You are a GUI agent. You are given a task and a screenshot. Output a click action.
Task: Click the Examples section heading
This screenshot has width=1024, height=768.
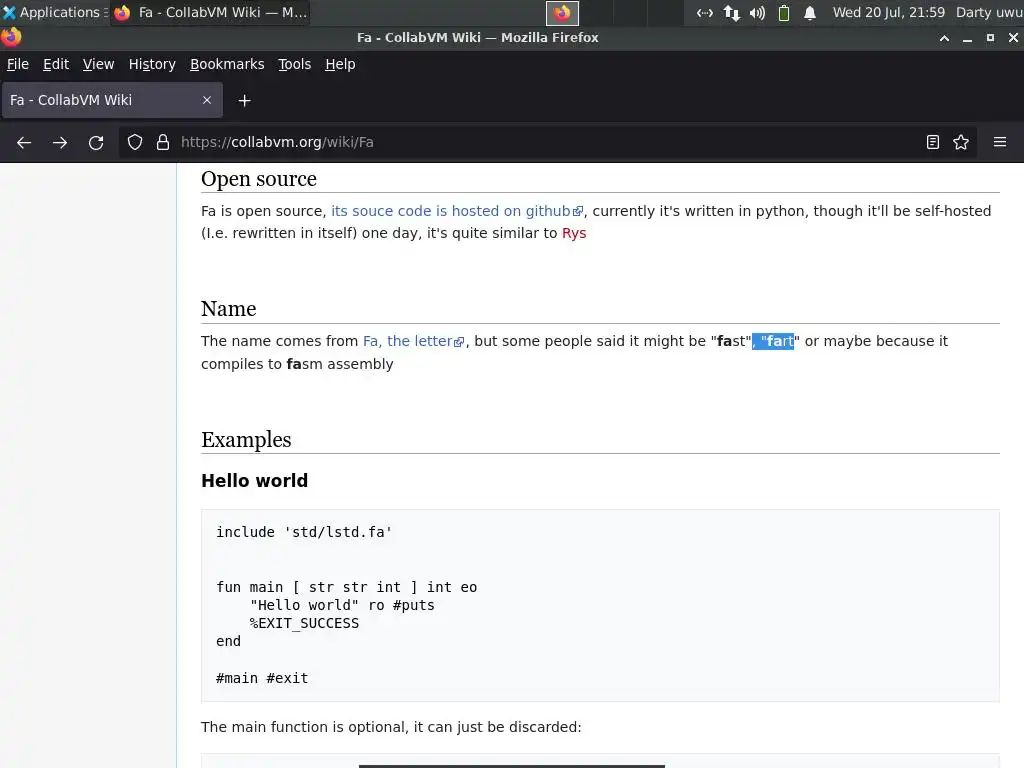click(246, 440)
